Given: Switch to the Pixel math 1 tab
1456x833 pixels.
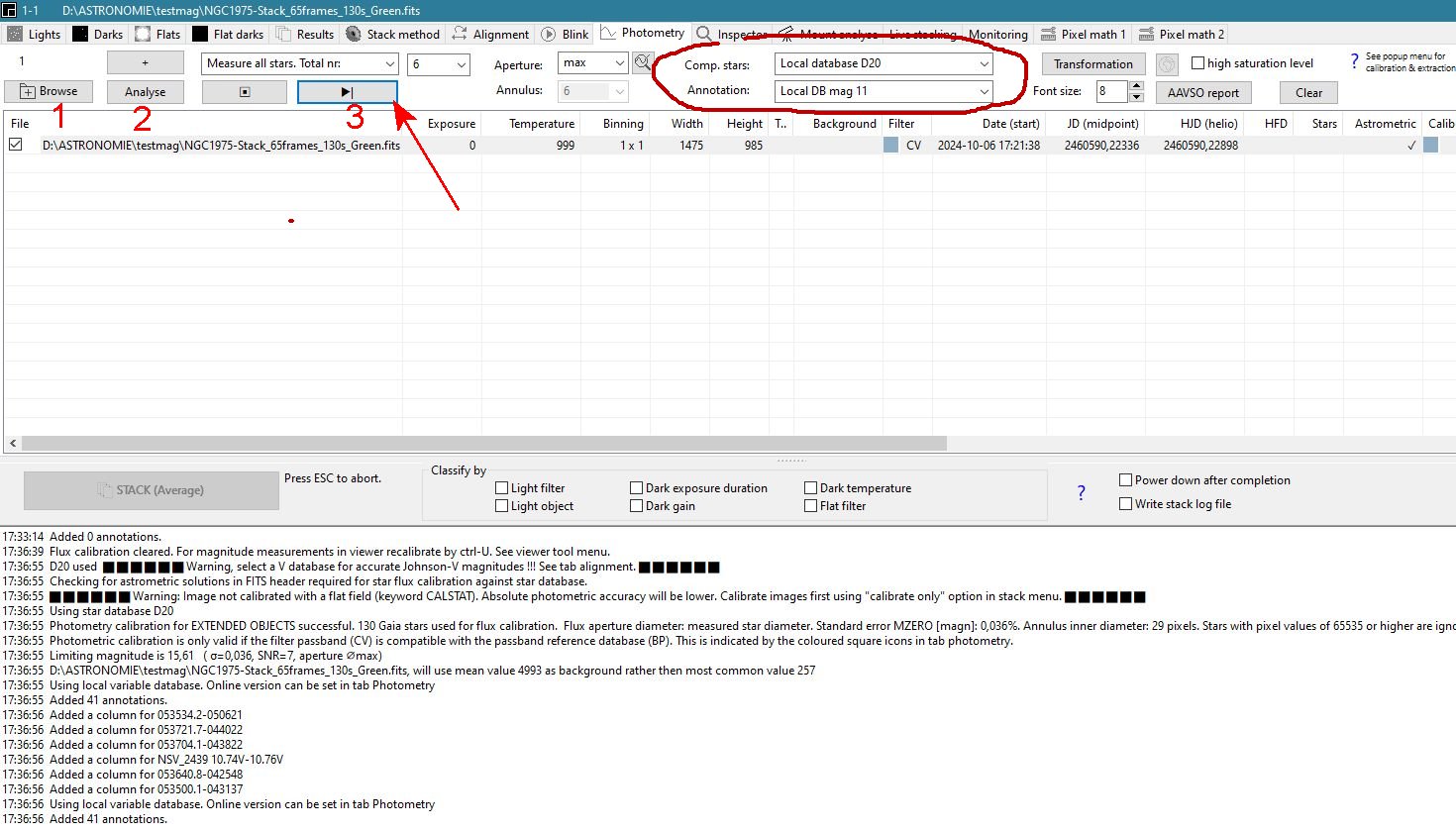Looking at the screenshot, I should tap(1083, 34).
